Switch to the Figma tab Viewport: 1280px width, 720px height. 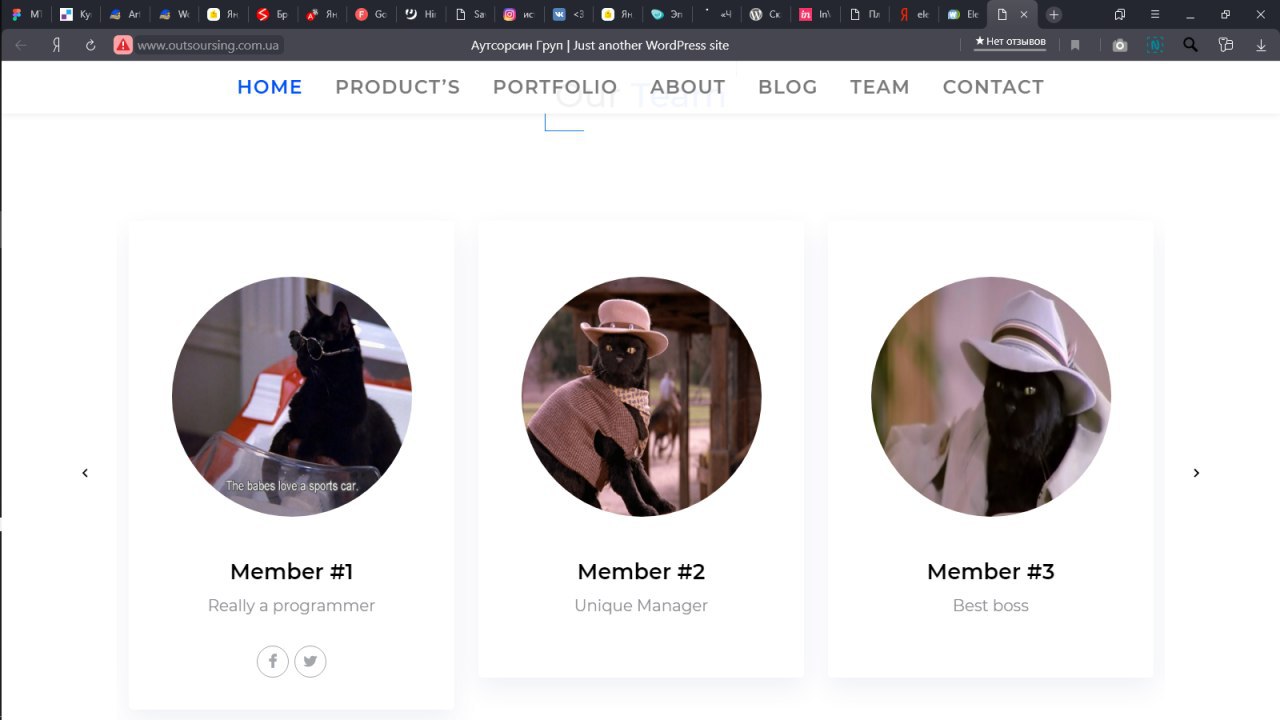[25, 15]
